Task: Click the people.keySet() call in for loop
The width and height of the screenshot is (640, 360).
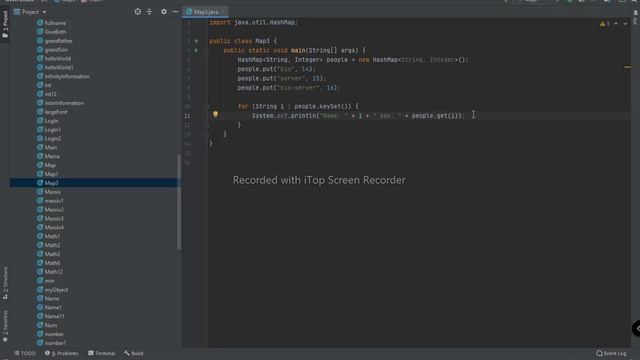Action: click(323, 107)
